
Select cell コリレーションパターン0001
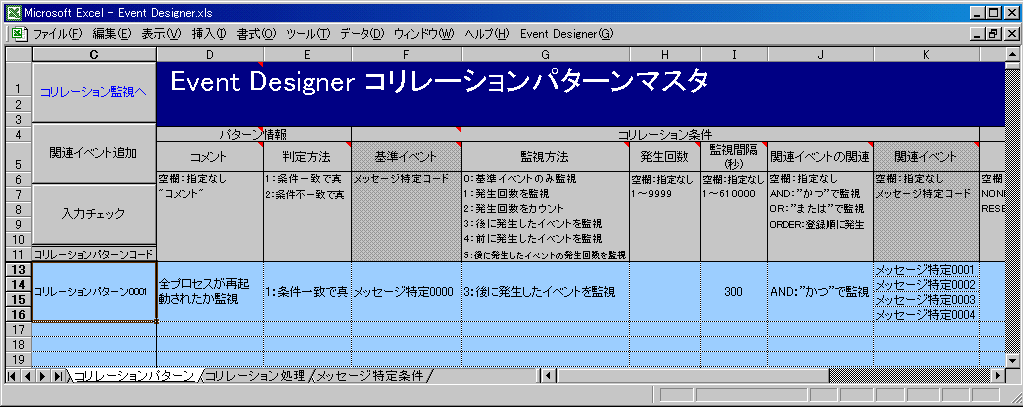click(x=94, y=292)
